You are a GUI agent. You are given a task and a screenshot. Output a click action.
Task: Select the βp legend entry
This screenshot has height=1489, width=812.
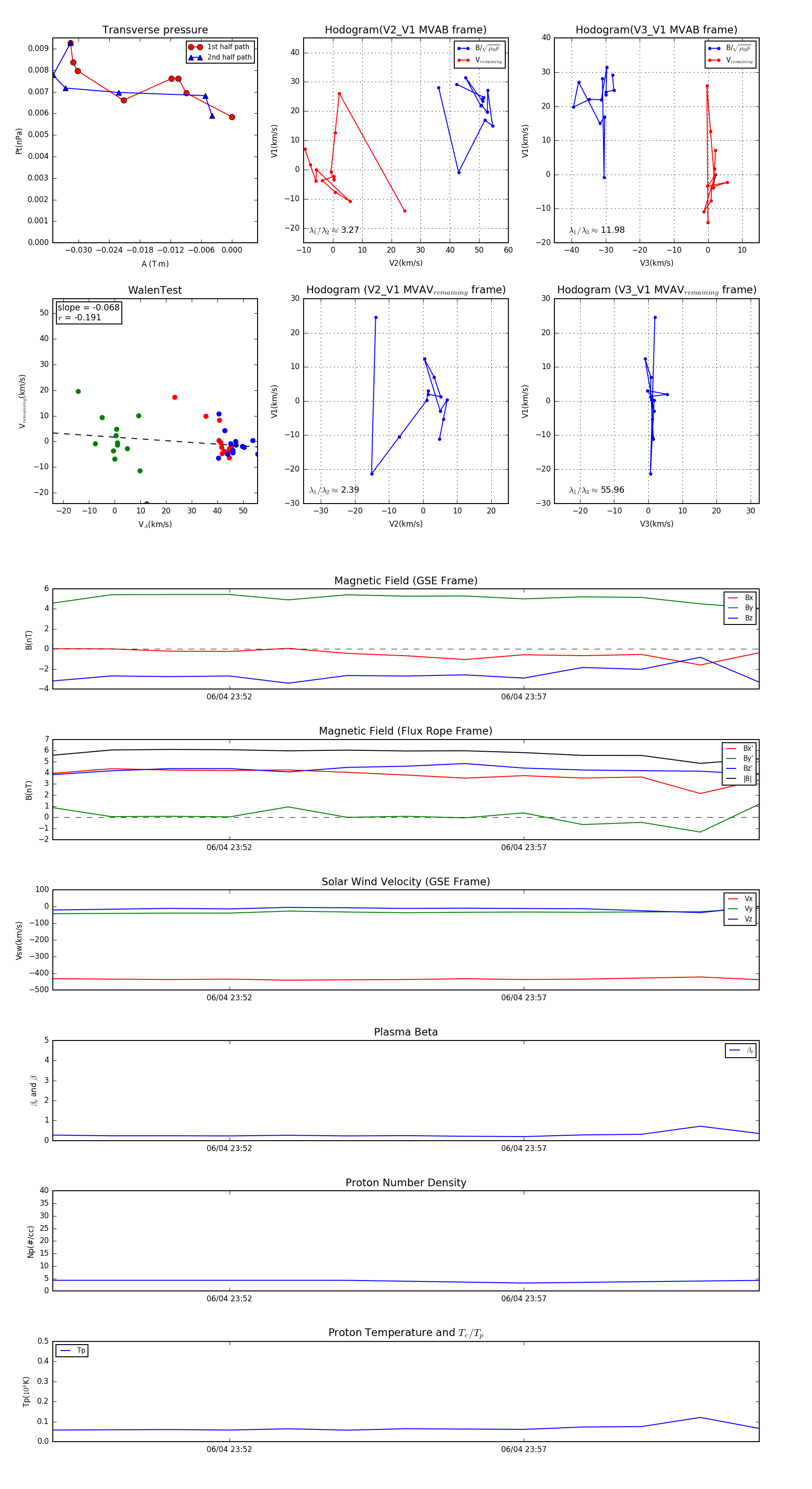tap(741, 1050)
